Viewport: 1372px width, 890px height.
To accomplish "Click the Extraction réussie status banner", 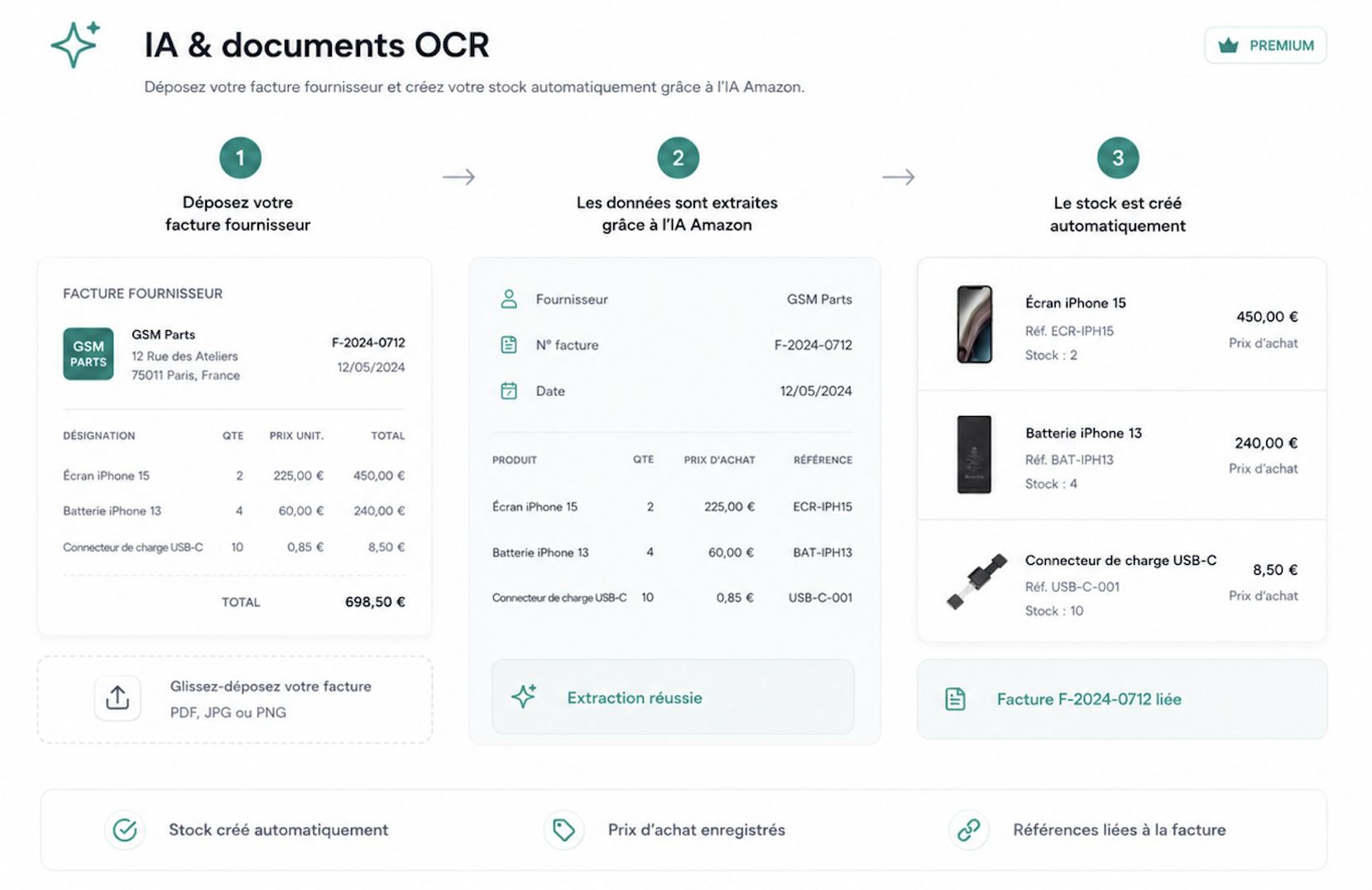I will coord(673,696).
